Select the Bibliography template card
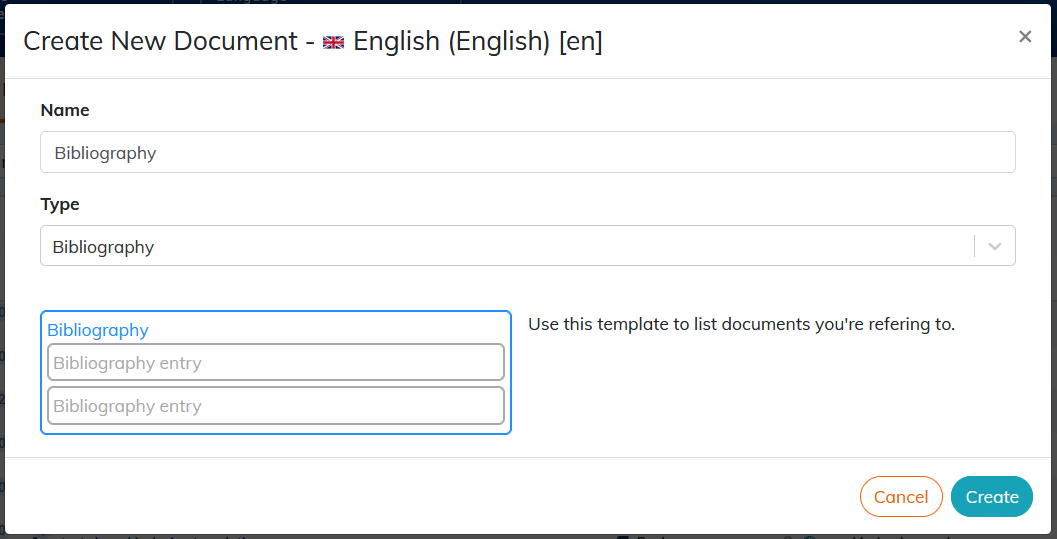This screenshot has width=1057, height=539. click(x=276, y=373)
